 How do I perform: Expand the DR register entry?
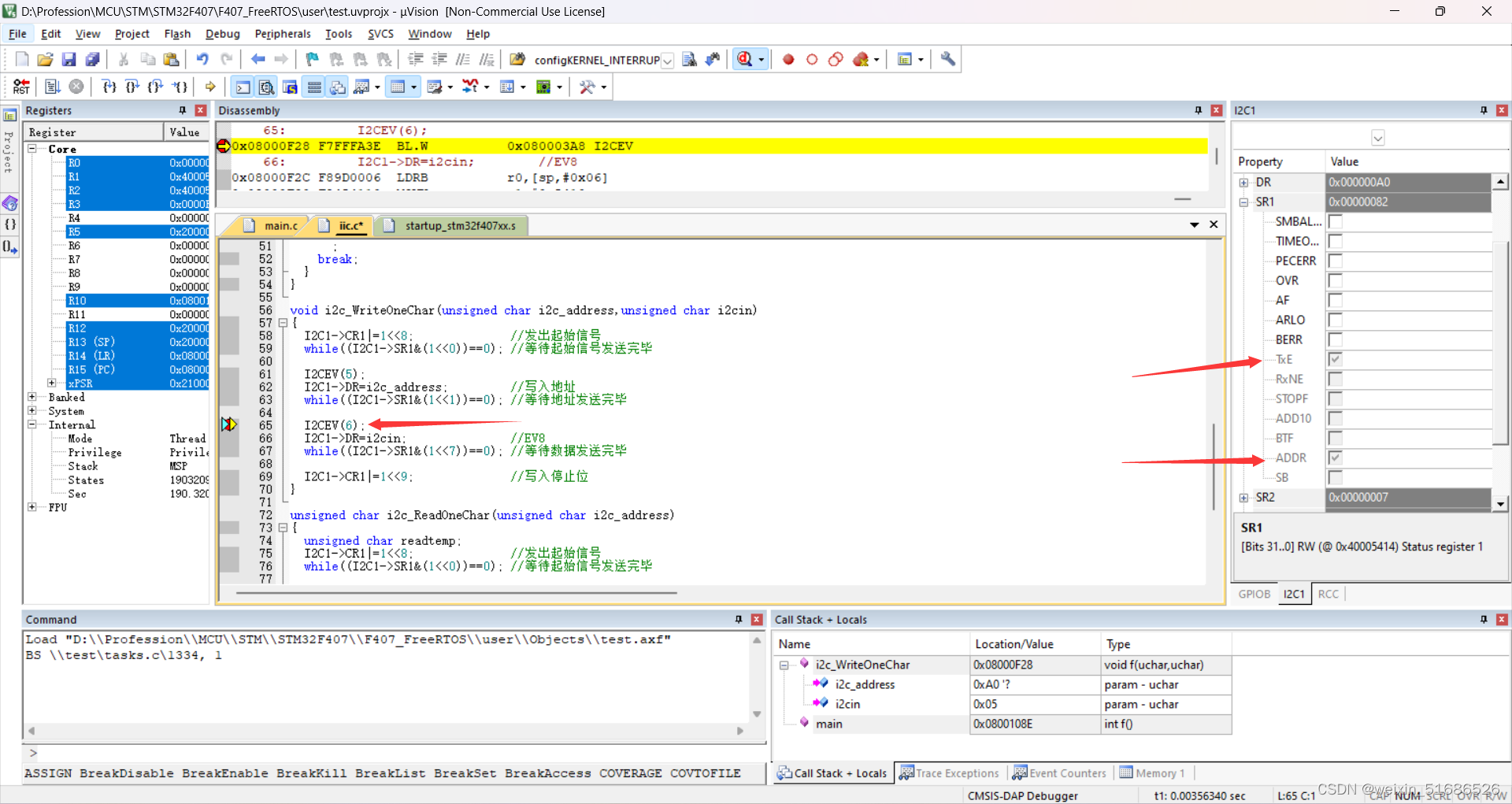pos(1244,182)
